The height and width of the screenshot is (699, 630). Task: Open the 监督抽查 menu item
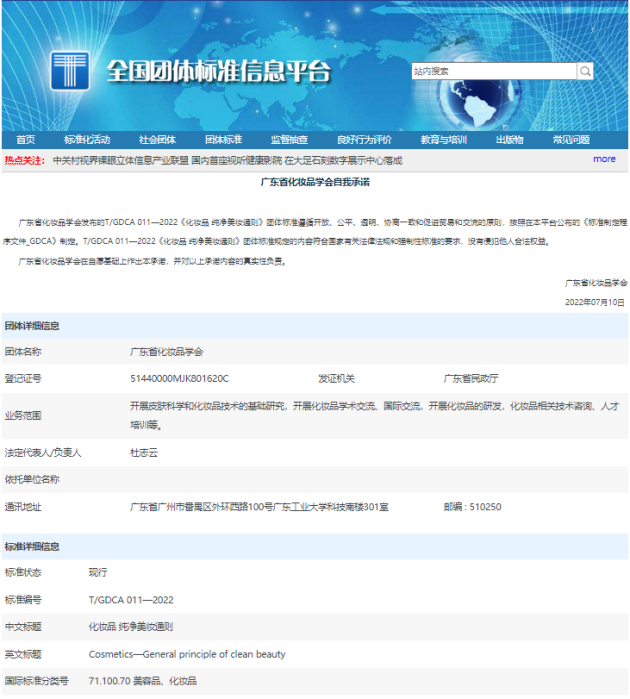pyautogui.click(x=289, y=140)
